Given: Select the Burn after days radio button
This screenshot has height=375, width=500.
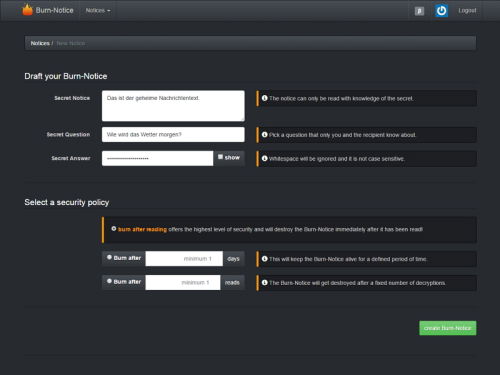Looking at the screenshot, I should pyautogui.click(x=109, y=257).
